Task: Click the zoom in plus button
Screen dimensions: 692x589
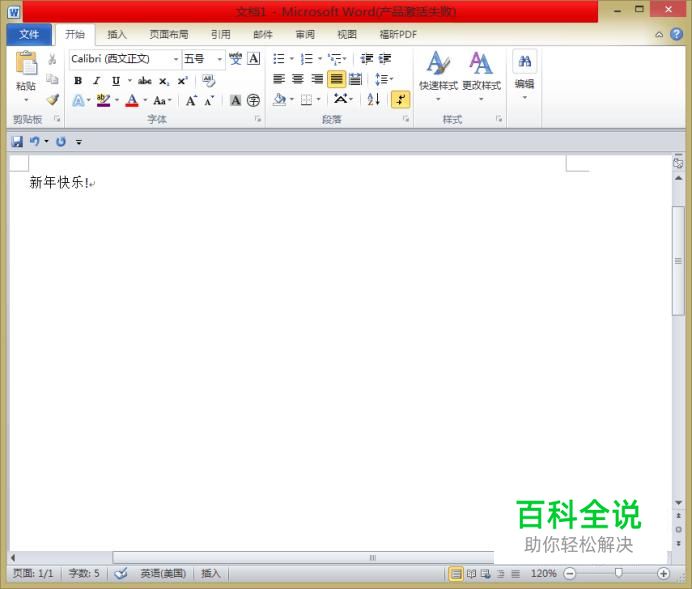Action: pyautogui.click(x=663, y=574)
